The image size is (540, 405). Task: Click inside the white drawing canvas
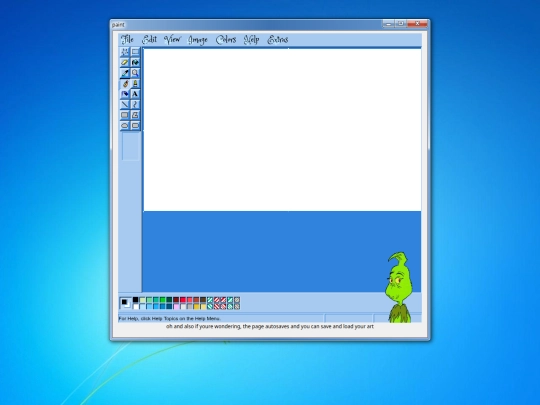(282, 130)
